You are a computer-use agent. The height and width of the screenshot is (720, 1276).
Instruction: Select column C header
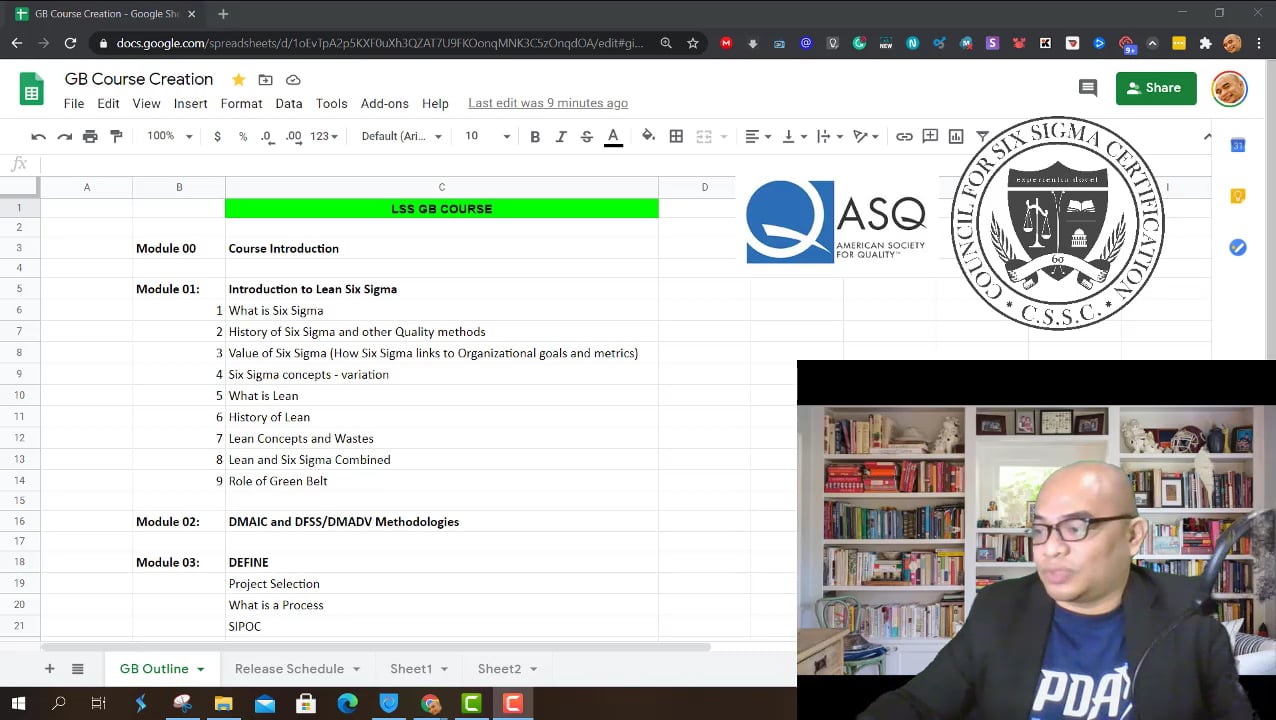[442, 187]
